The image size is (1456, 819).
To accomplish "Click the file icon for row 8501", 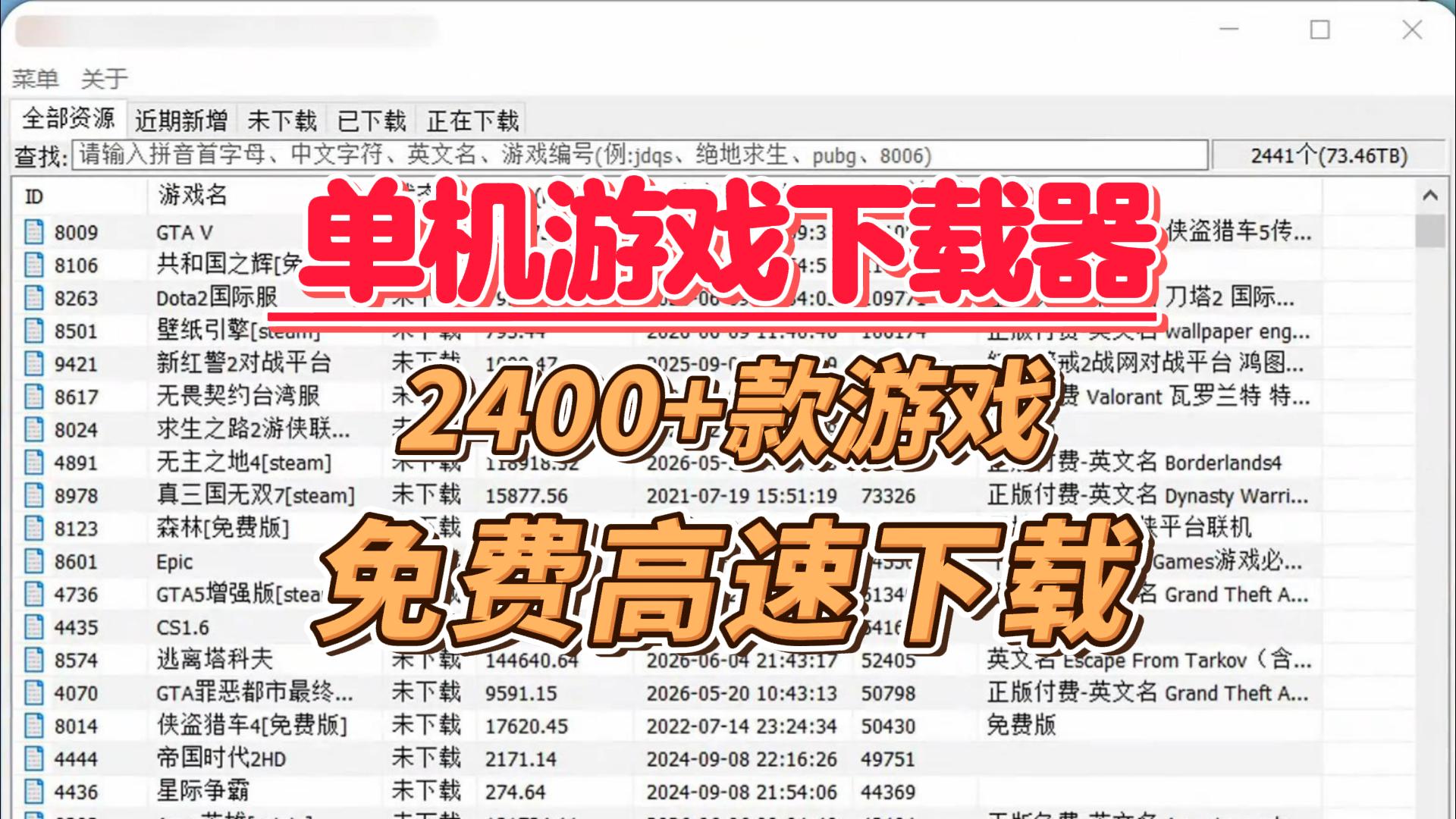I will pyautogui.click(x=34, y=331).
